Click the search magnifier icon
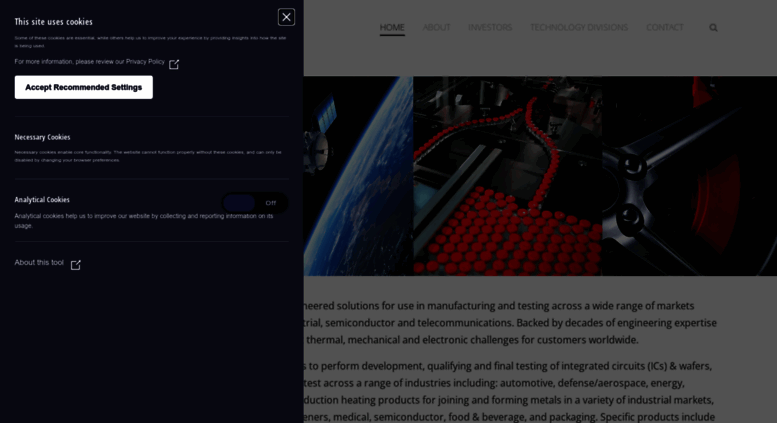The width and height of the screenshot is (777, 423). [x=713, y=28]
